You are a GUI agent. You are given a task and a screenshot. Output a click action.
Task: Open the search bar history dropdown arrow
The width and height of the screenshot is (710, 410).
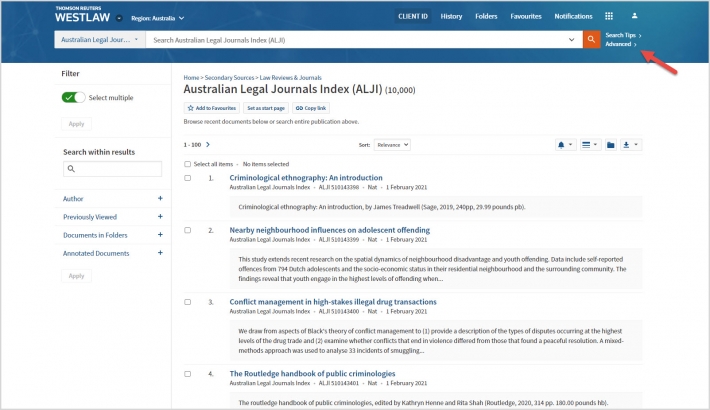tap(571, 40)
